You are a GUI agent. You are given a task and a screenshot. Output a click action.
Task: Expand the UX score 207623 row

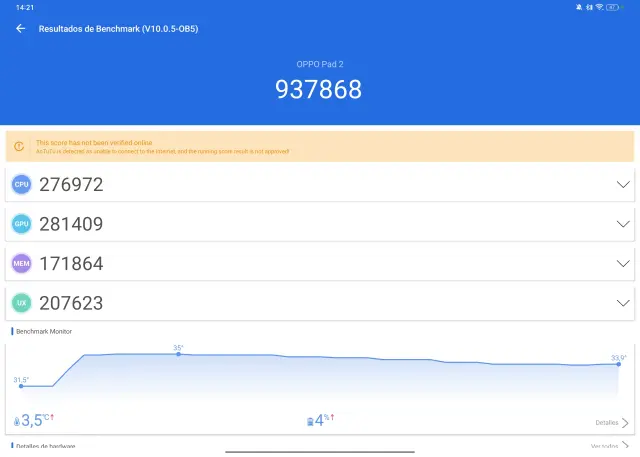point(623,302)
